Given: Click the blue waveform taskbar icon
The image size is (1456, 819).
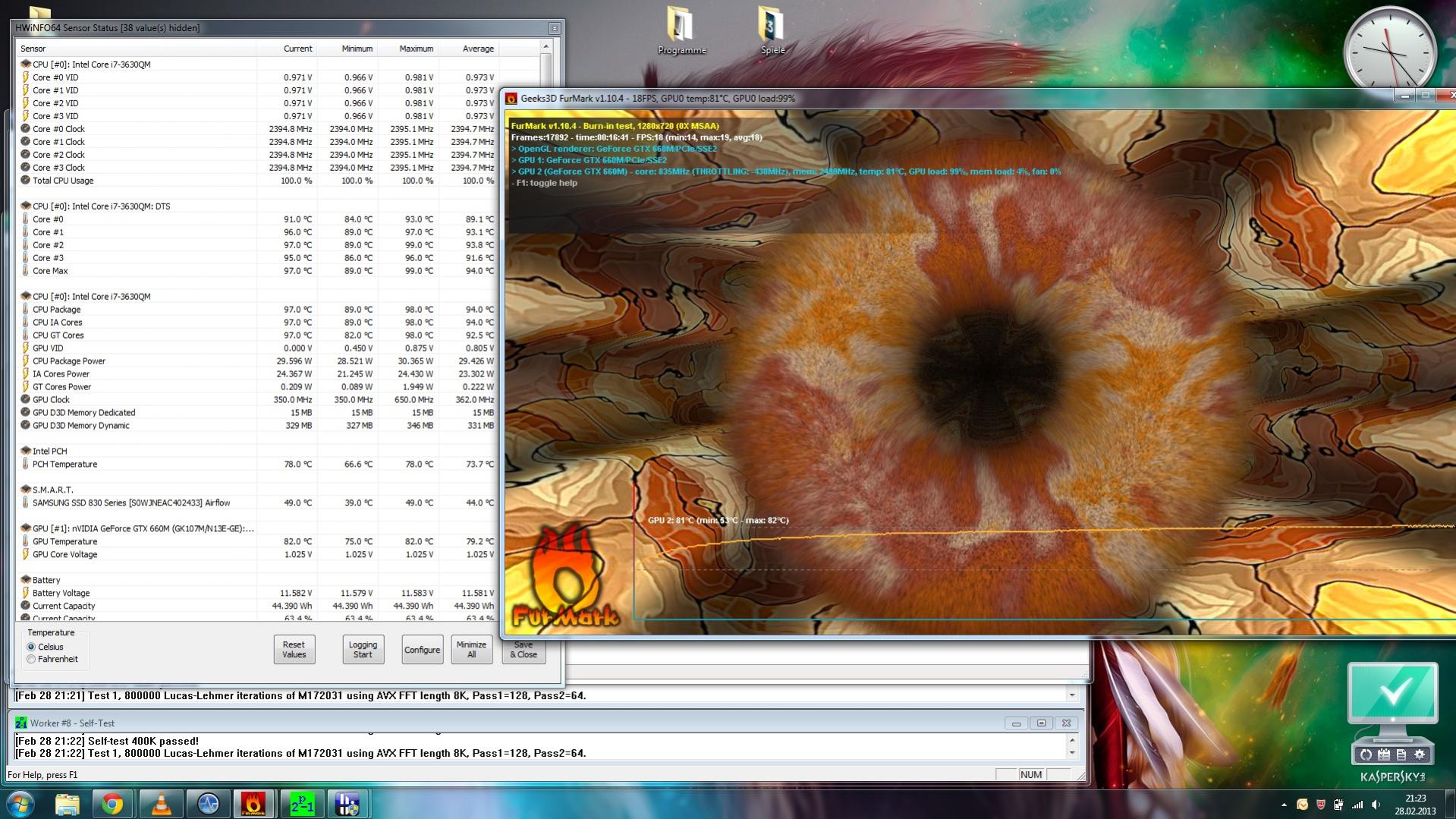Looking at the screenshot, I should click(208, 804).
